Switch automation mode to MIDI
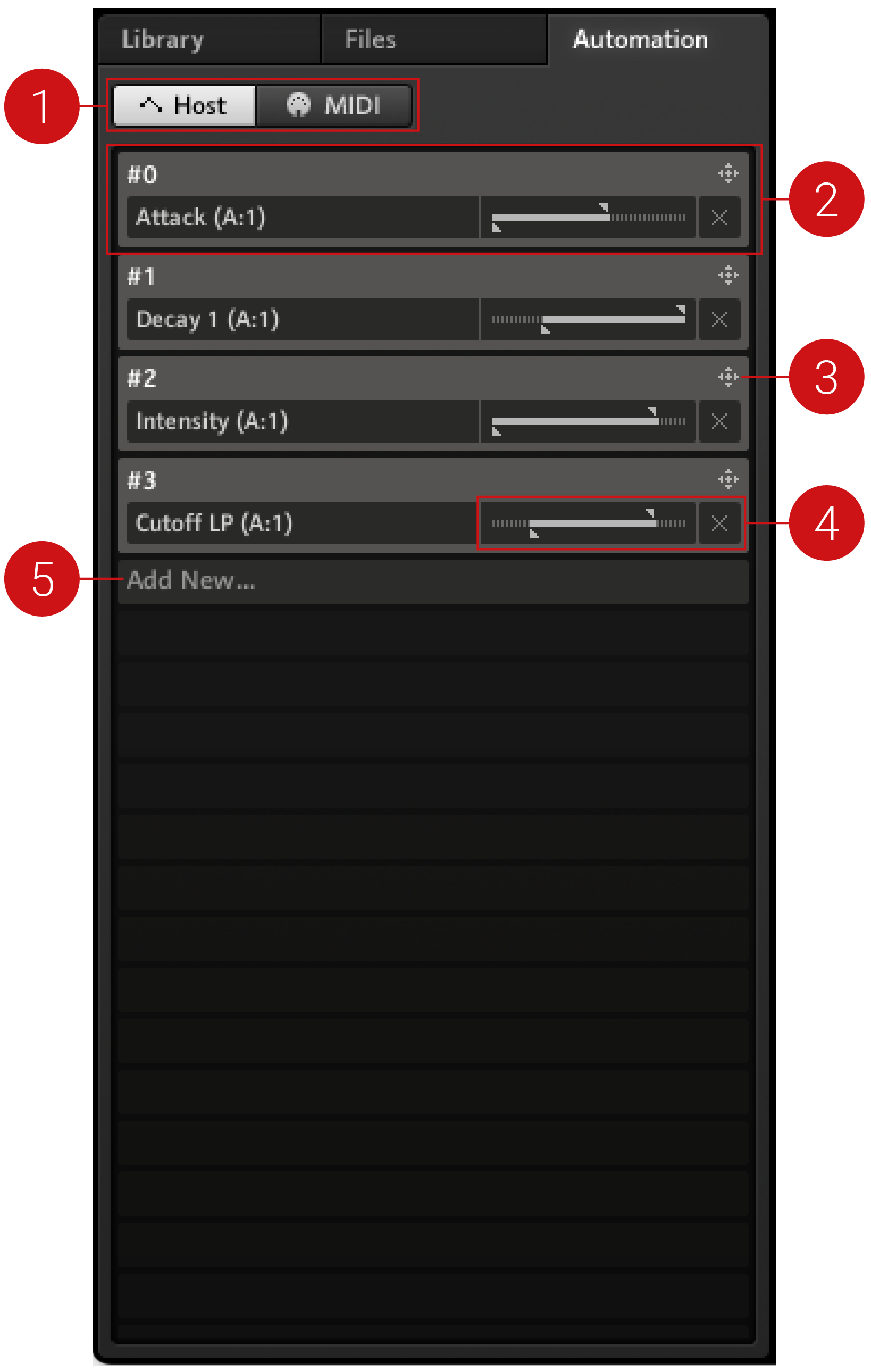The image size is (871, 1372). 334,105
